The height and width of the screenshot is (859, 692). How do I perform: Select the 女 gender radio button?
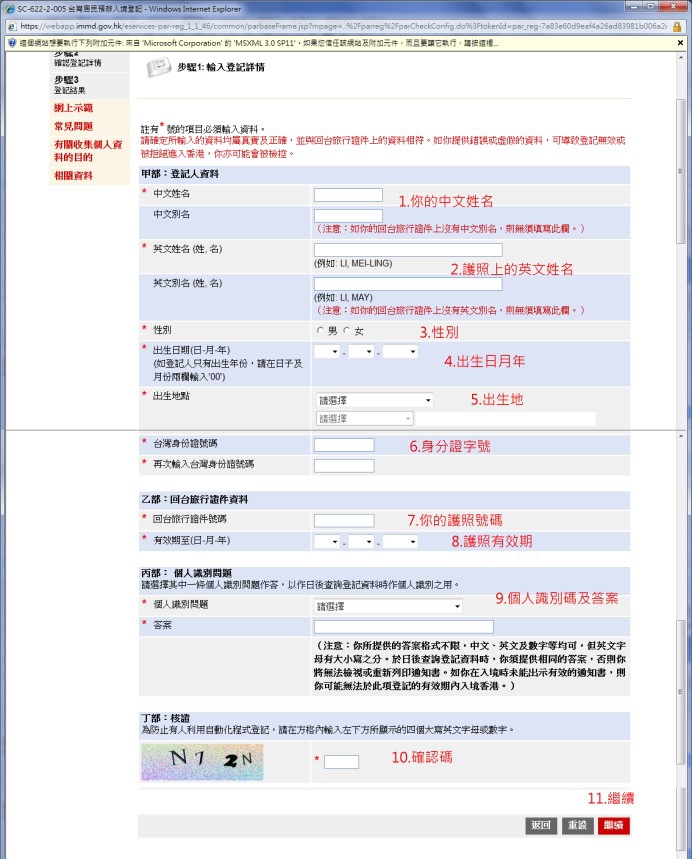346,330
